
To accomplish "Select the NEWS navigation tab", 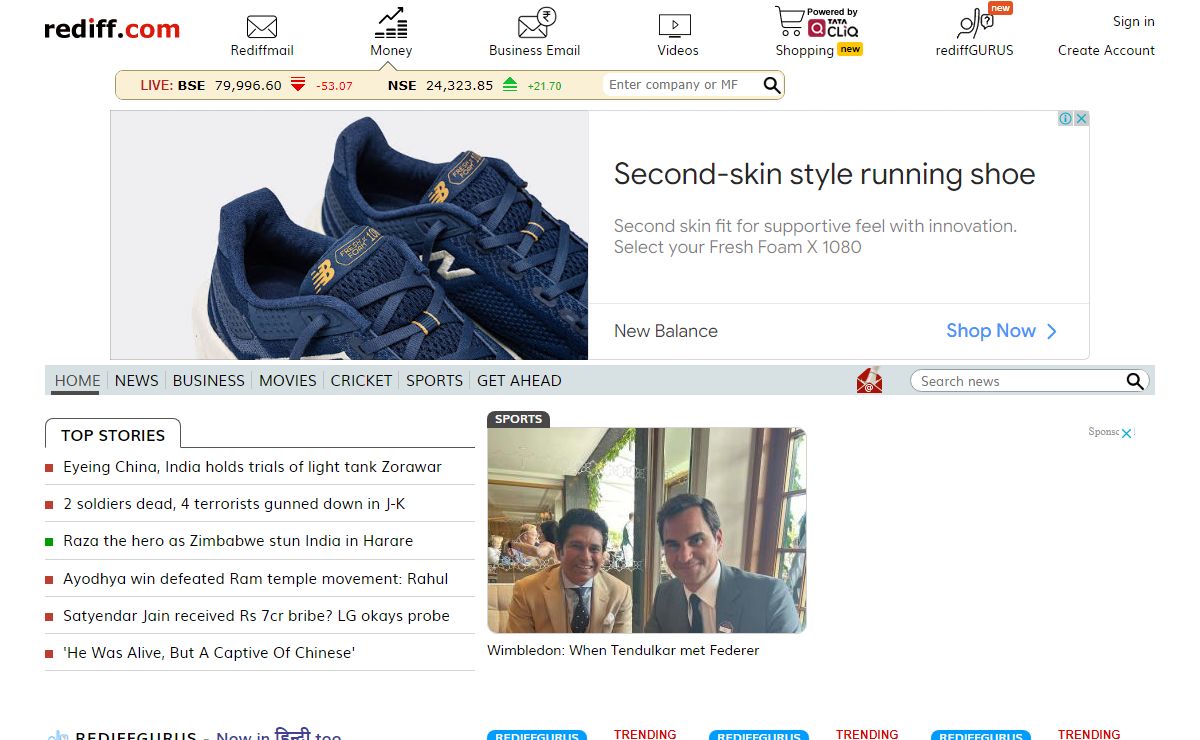I will point(136,380).
